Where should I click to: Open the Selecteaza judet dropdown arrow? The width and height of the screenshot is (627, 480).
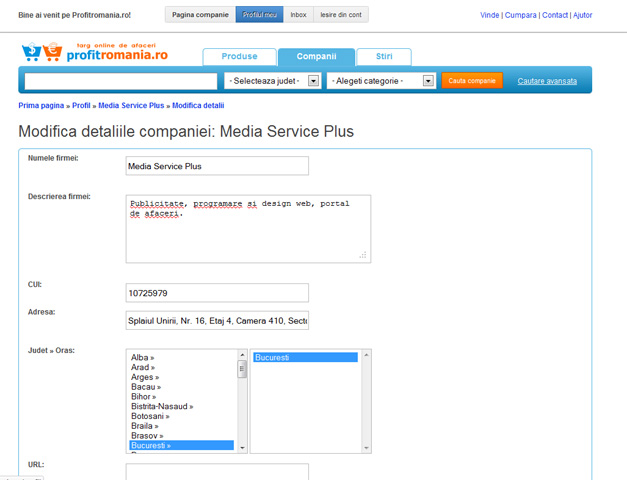click(314, 81)
